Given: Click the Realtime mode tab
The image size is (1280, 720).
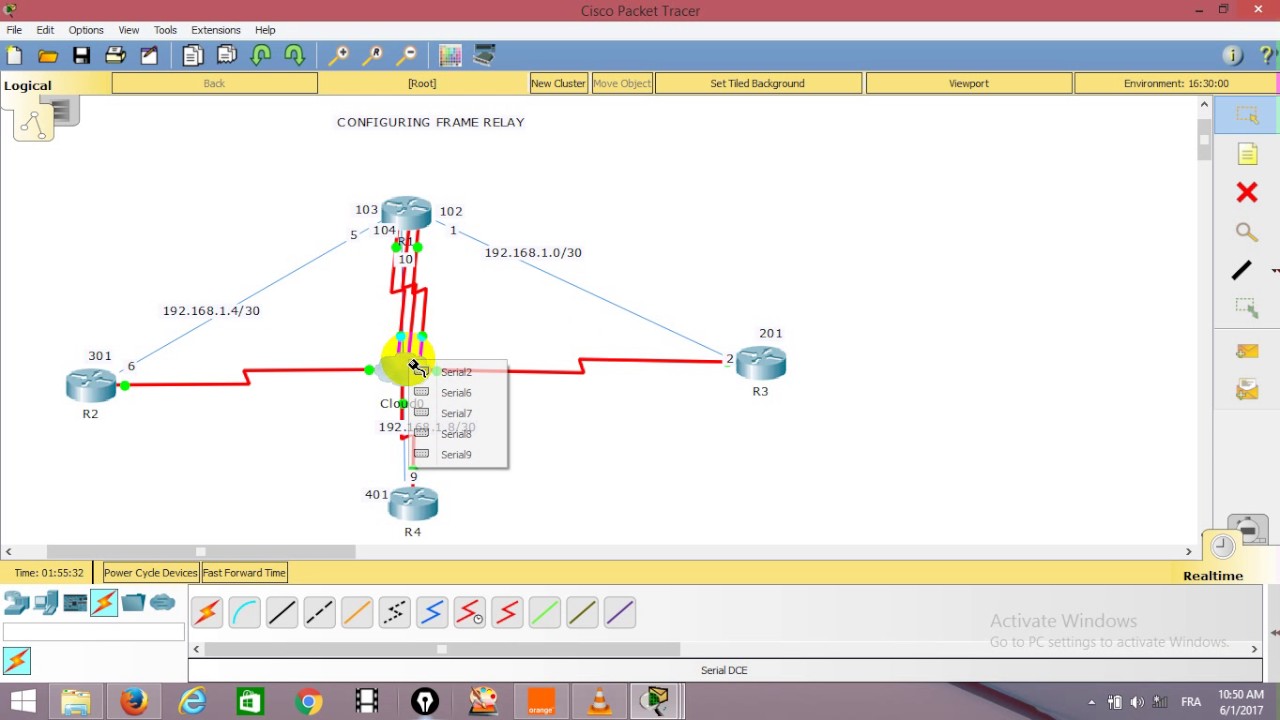Looking at the screenshot, I should coord(1212,576).
